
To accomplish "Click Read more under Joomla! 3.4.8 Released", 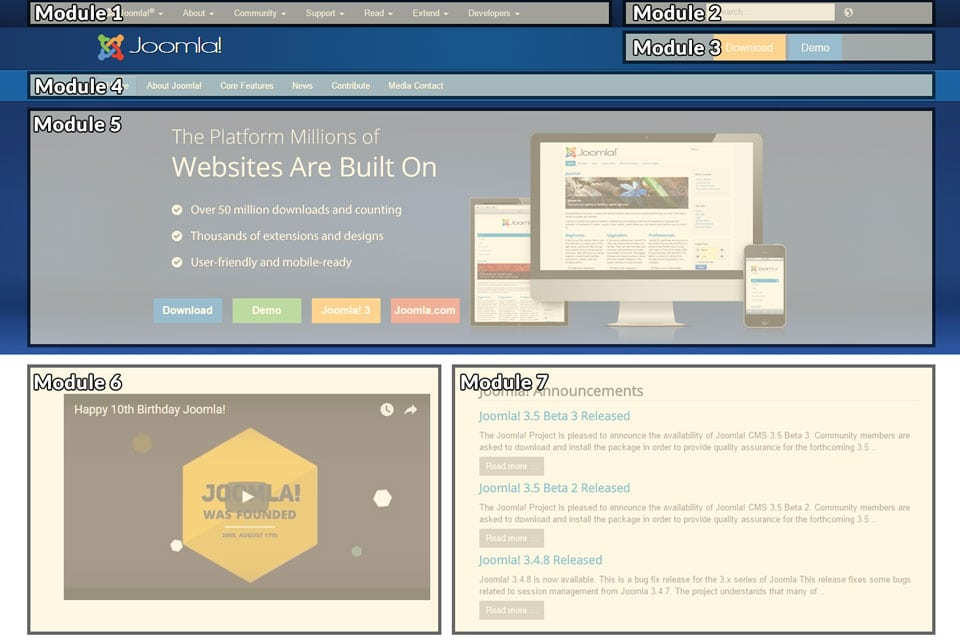I will pos(511,611).
